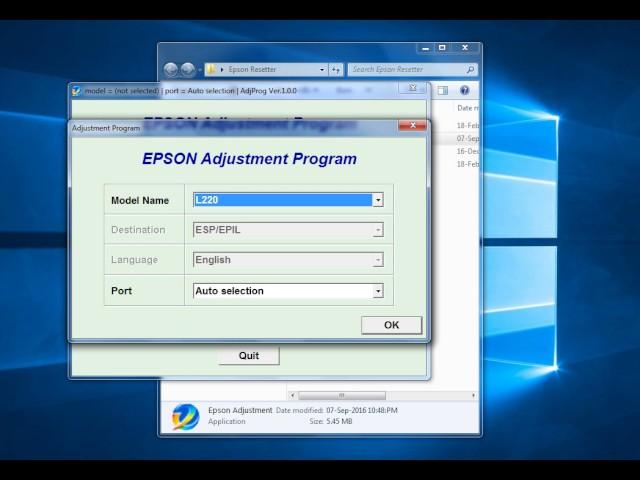The height and width of the screenshot is (480, 640).
Task: Open Explorer help question mark icon
Action: click(464, 90)
